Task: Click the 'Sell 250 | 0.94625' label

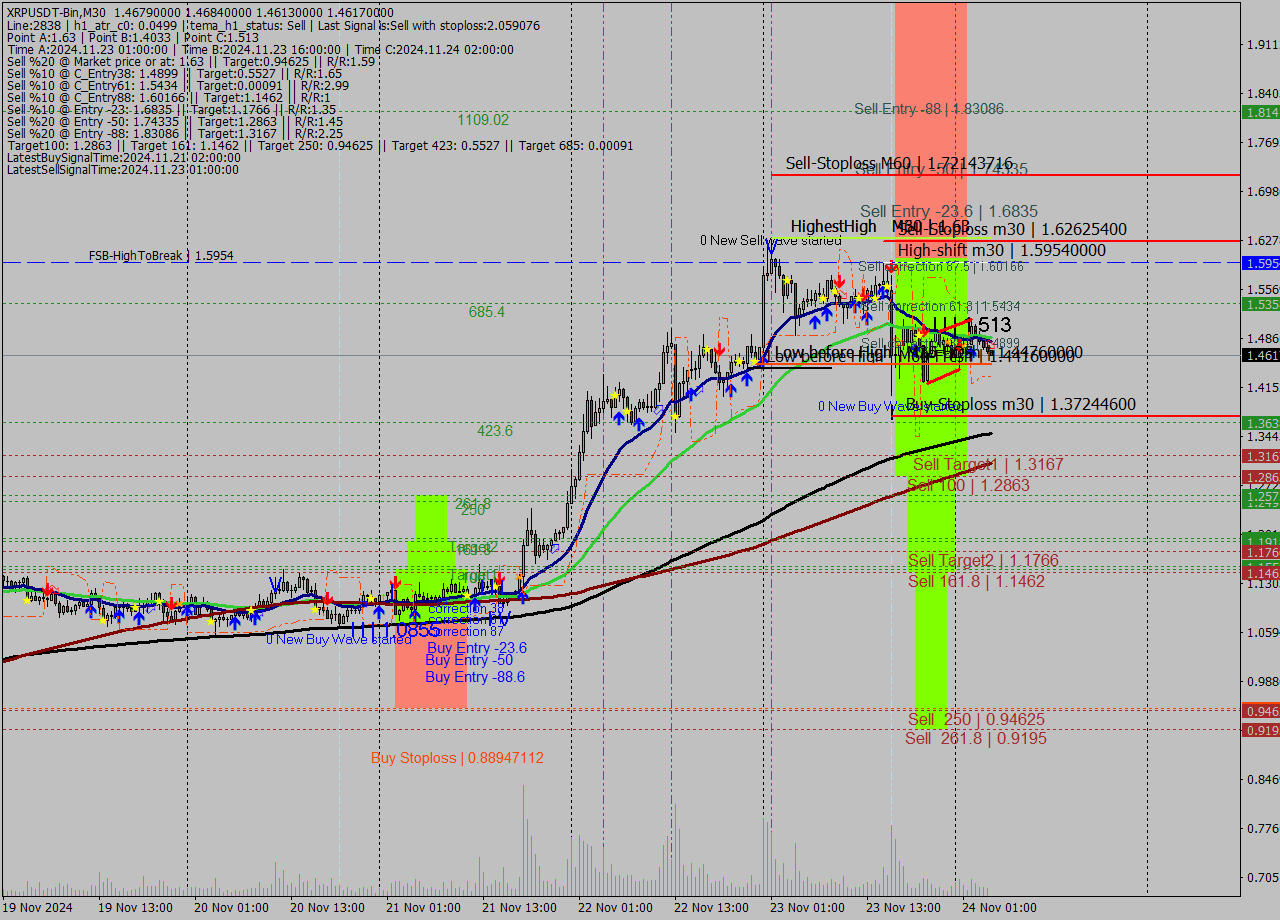Action: [x=977, y=719]
